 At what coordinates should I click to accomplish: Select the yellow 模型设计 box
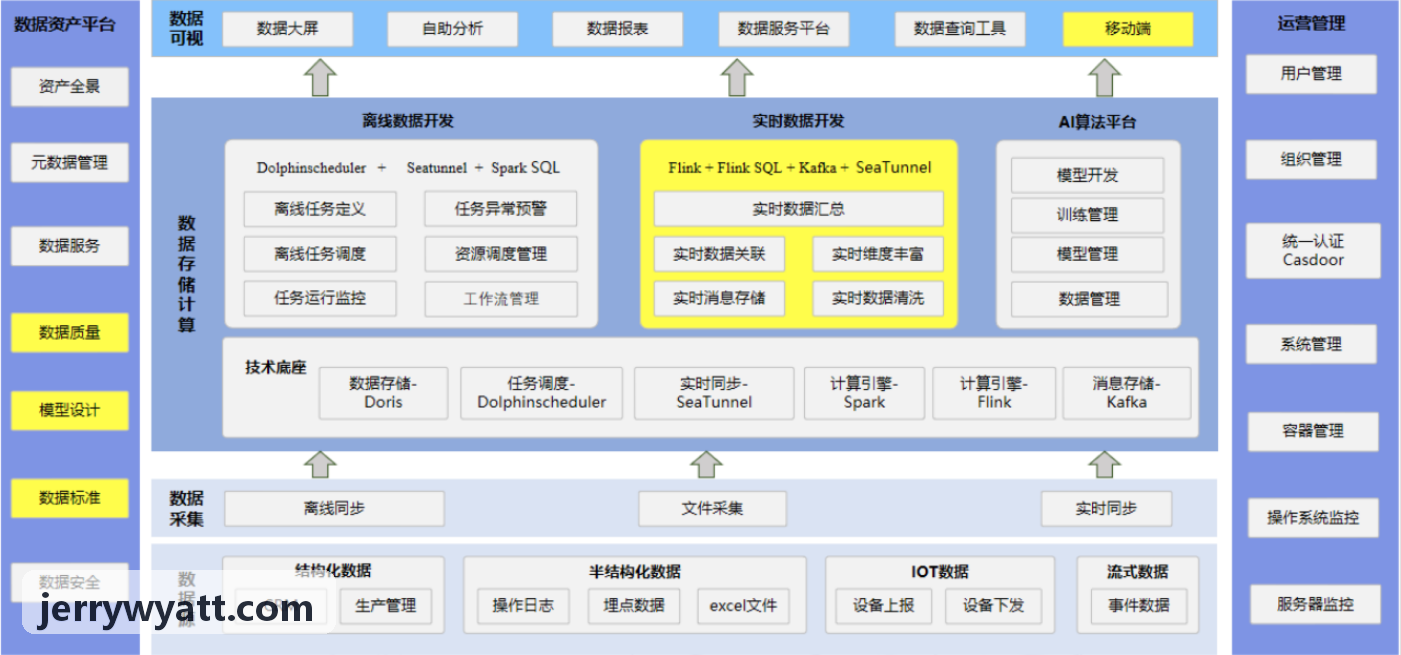point(70,410)
